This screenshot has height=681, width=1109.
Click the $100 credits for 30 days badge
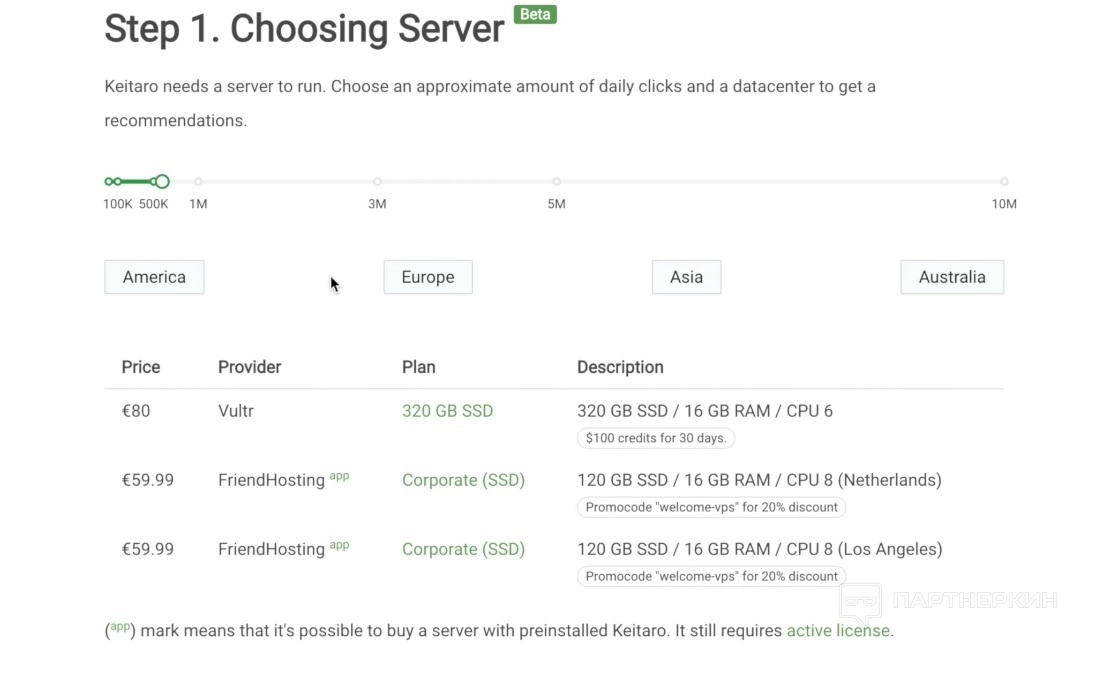656,438
